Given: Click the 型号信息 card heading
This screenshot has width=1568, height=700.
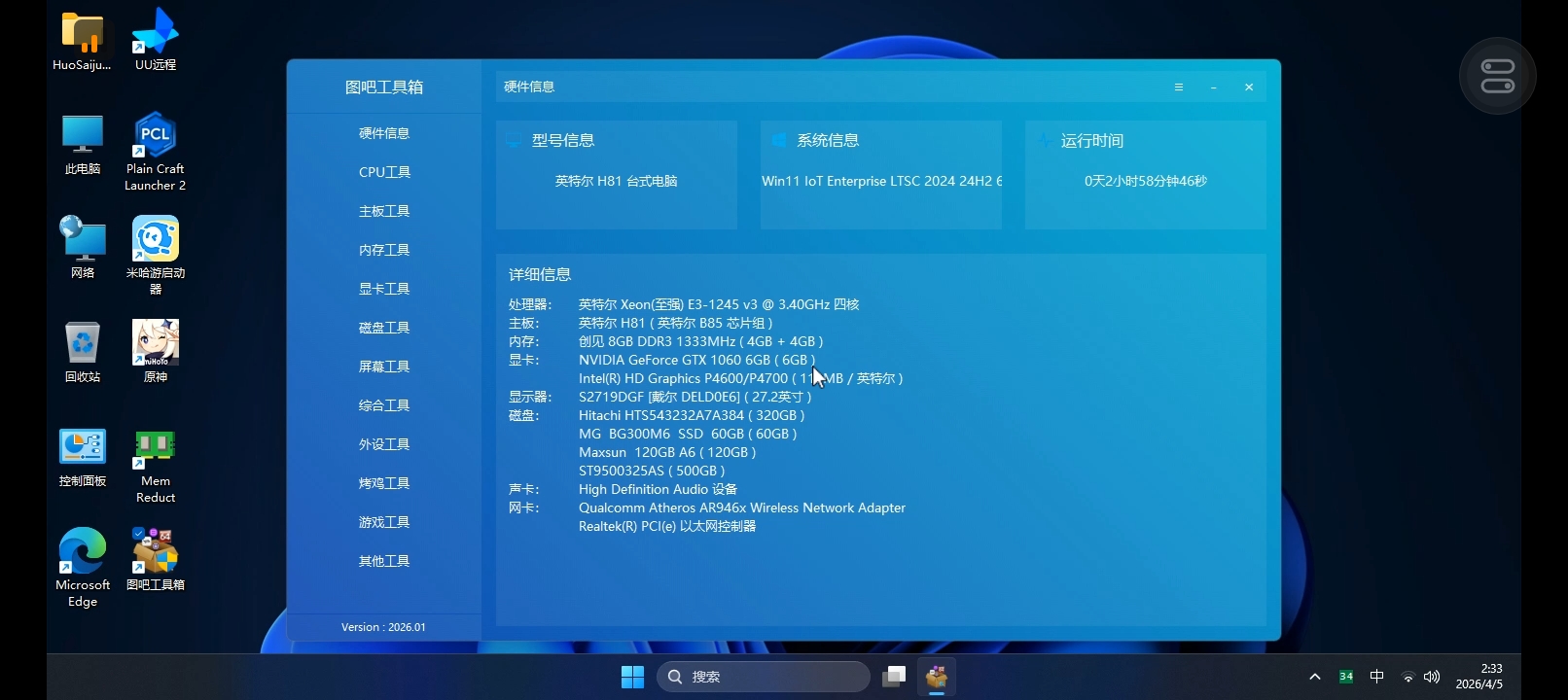Looking at the screenshot, I should coord(563,141).
